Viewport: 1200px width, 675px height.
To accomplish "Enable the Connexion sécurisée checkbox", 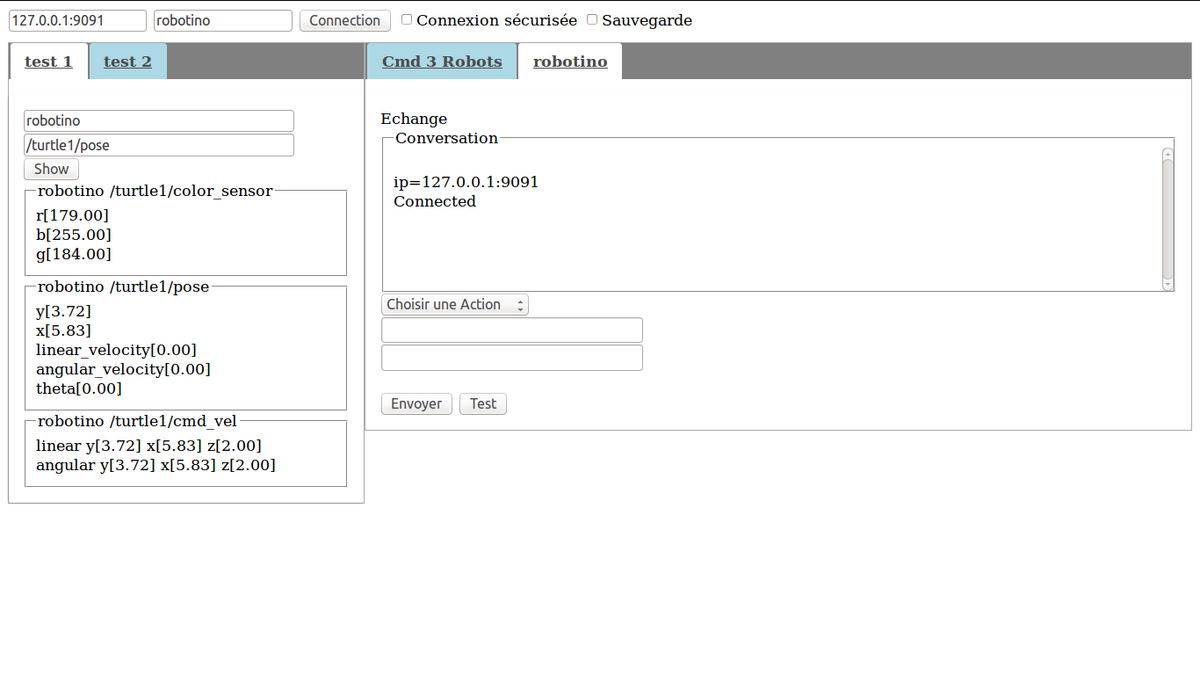I will (x=407, y=19).
